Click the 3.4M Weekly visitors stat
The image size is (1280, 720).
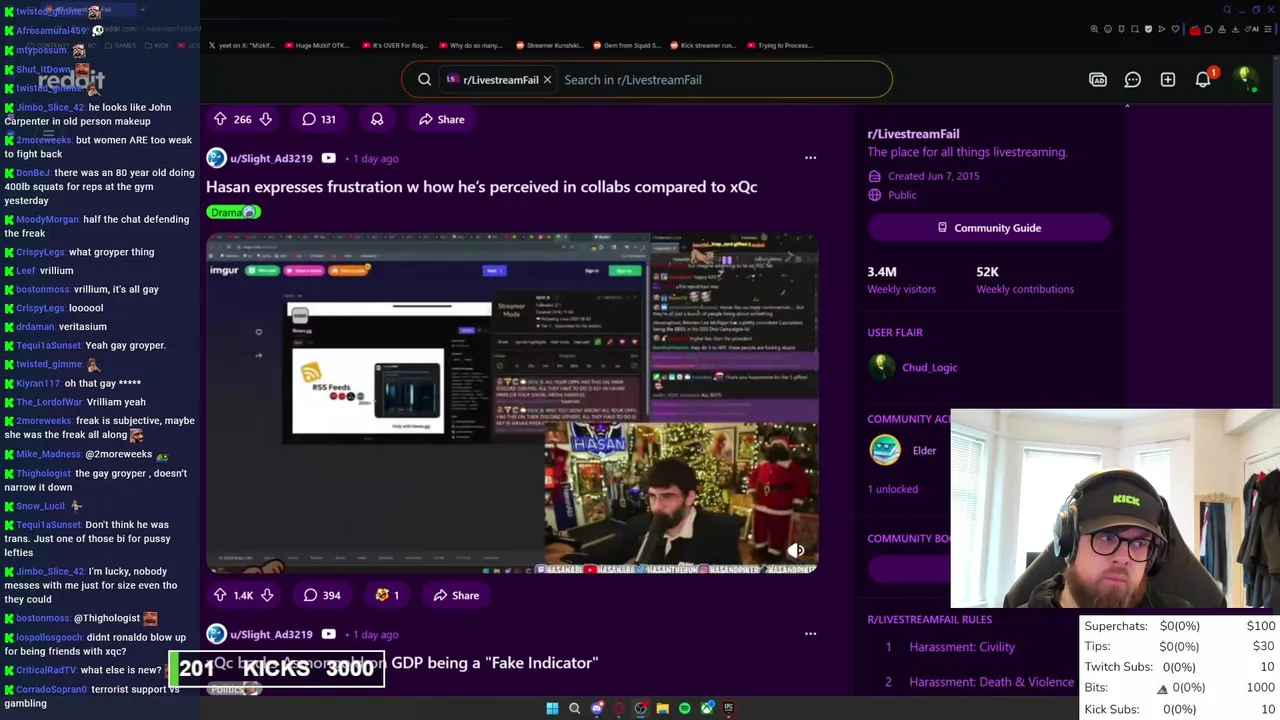pos(901,279)
